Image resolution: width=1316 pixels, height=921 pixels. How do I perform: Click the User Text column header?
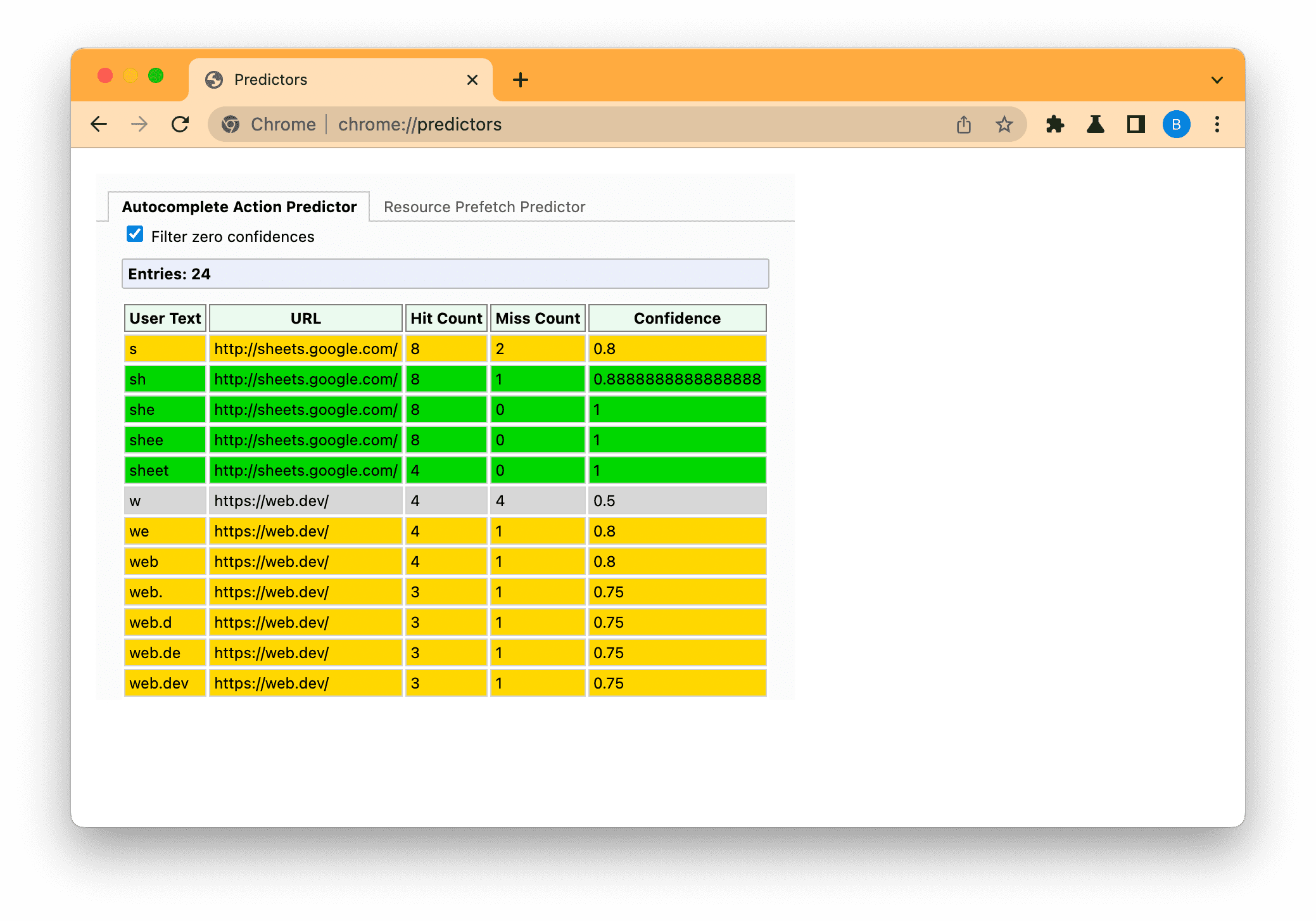164,318
